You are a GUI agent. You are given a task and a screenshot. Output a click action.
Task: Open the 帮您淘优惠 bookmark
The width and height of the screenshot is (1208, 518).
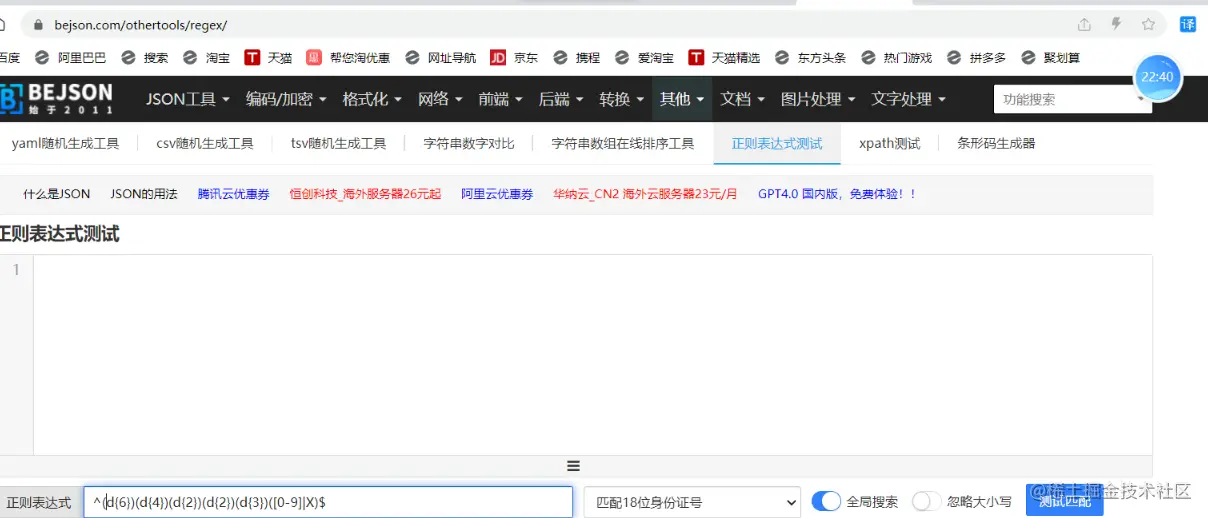[348, 58]
